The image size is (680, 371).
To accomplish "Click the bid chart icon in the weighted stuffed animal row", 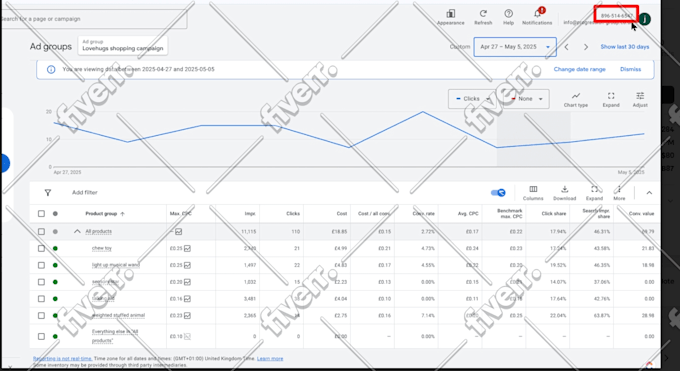I will tap(187, 315).
